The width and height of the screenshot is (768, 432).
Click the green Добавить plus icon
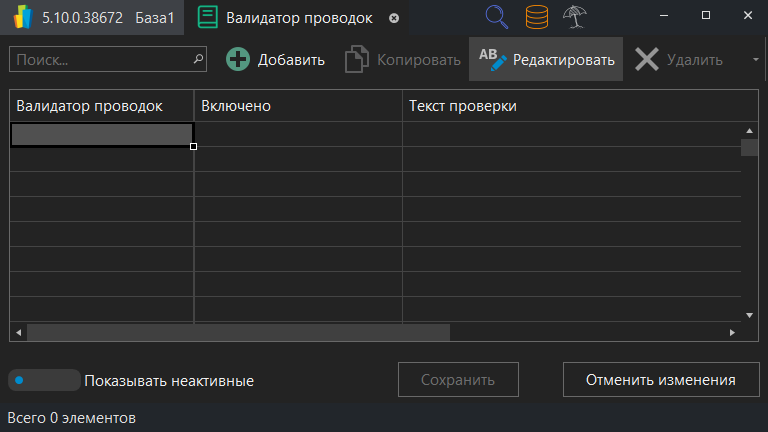coord(238,59)
